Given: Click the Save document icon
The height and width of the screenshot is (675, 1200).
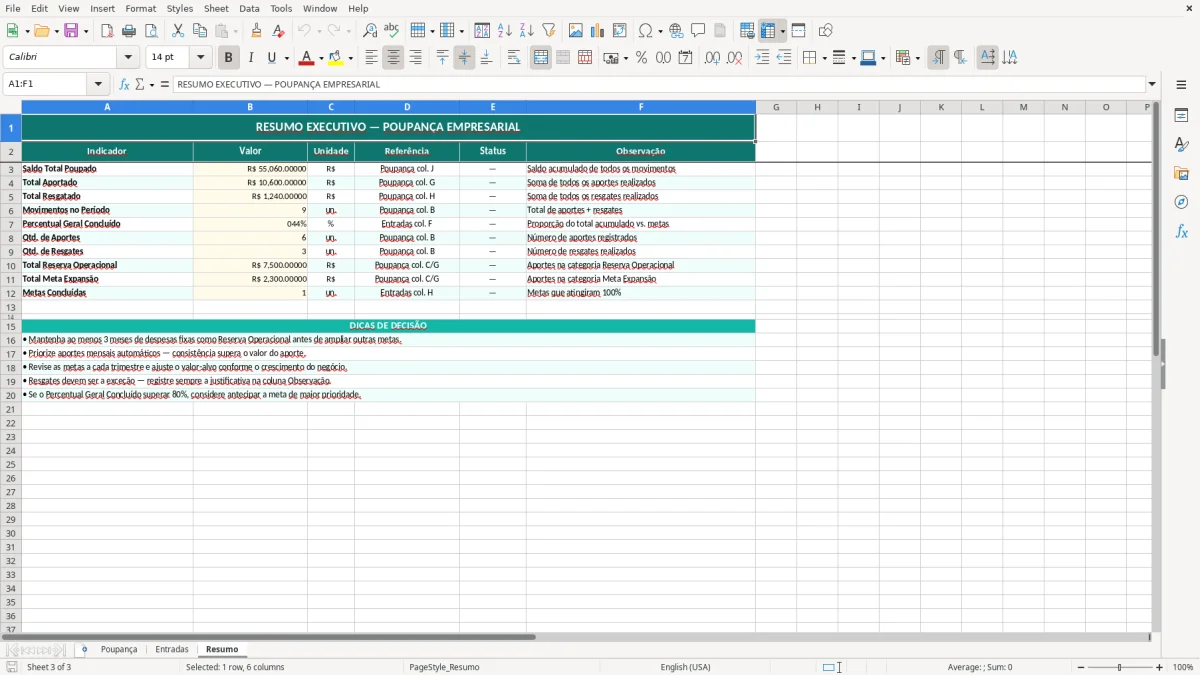Looking at the screenshot, I should click(x=71, y=31).
